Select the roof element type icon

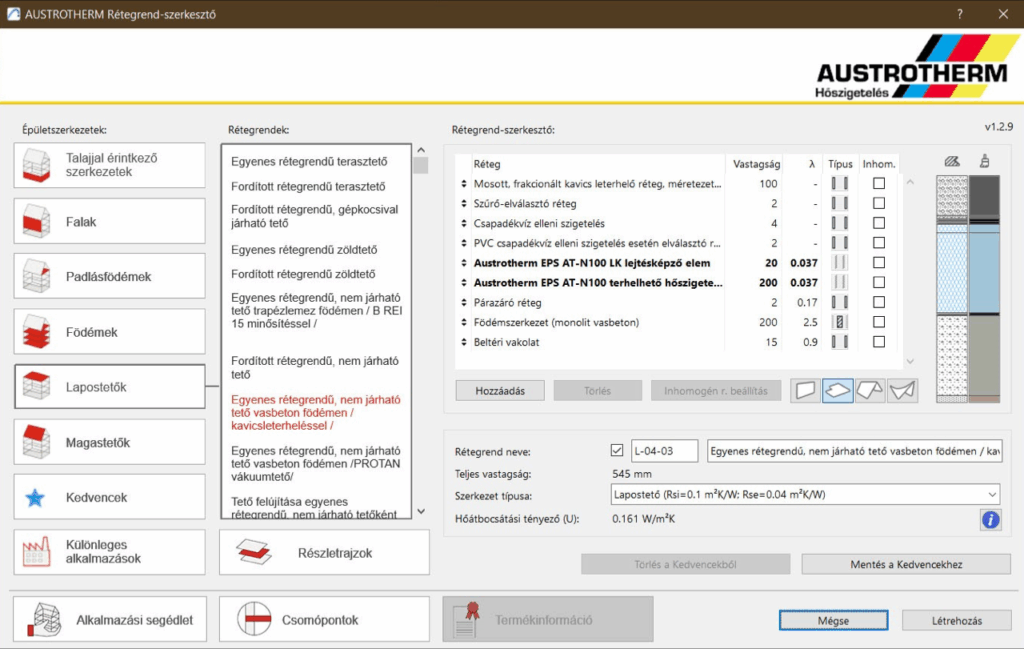click(x=870, y=390)
